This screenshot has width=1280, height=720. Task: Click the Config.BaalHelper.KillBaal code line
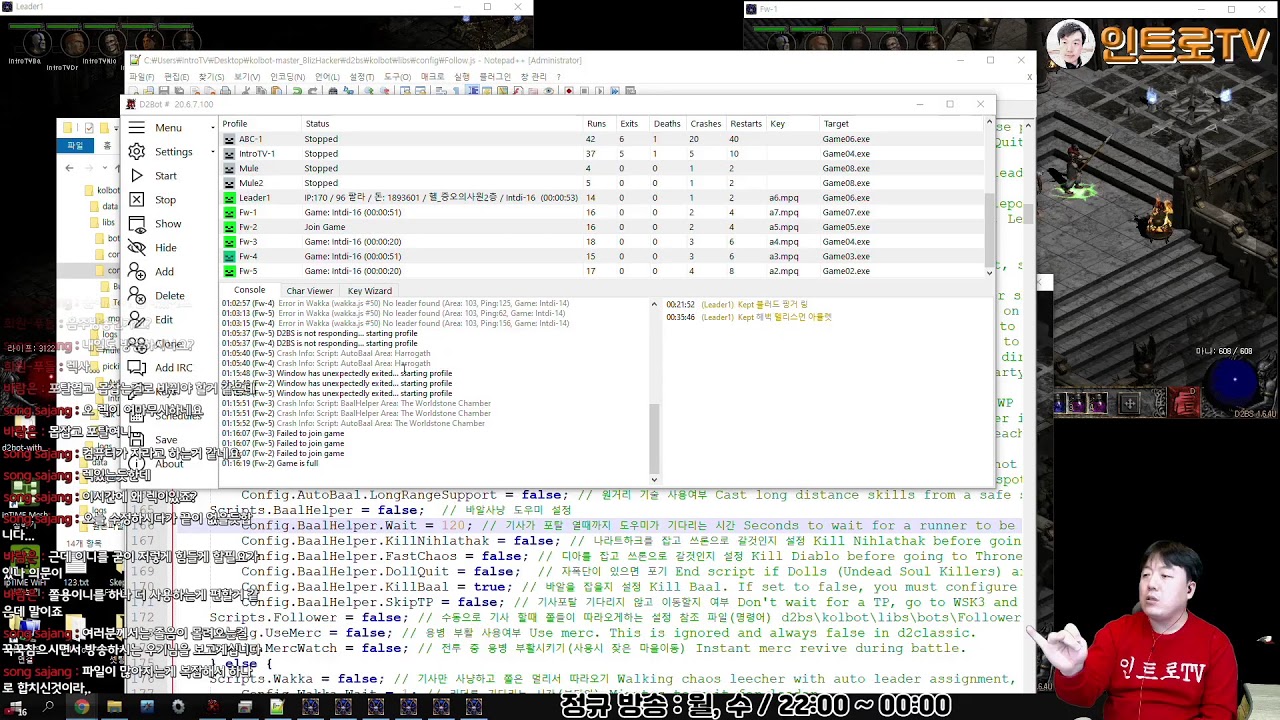(627, 587)
